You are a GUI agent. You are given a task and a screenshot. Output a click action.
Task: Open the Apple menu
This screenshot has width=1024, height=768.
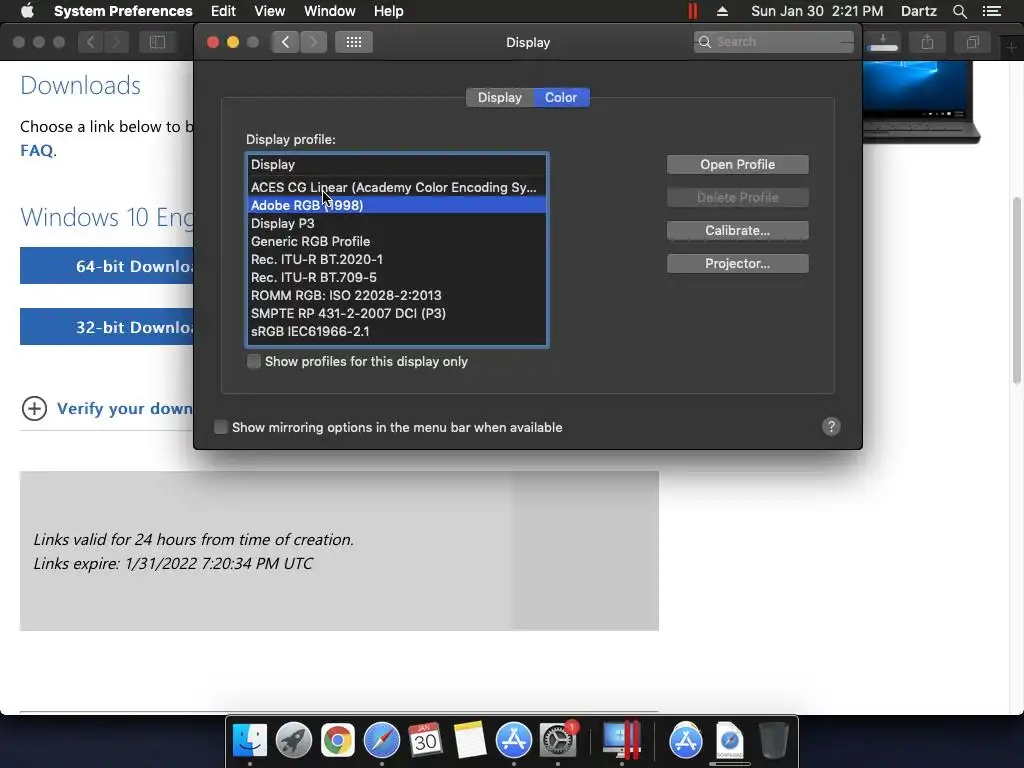pyautogui.click(x=27, y=11)
